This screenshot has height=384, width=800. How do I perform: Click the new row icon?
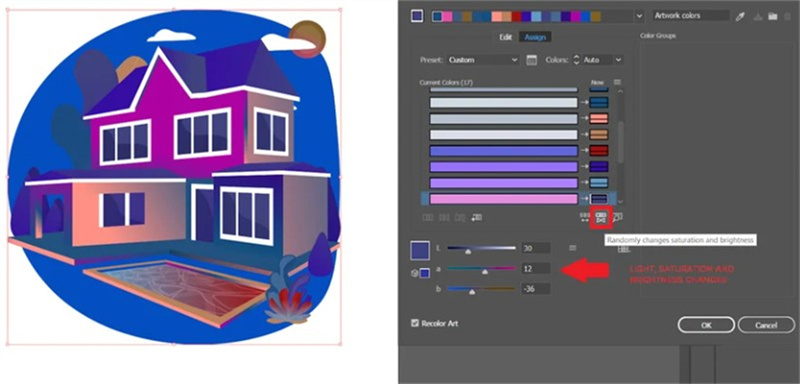tap(477, 218)
